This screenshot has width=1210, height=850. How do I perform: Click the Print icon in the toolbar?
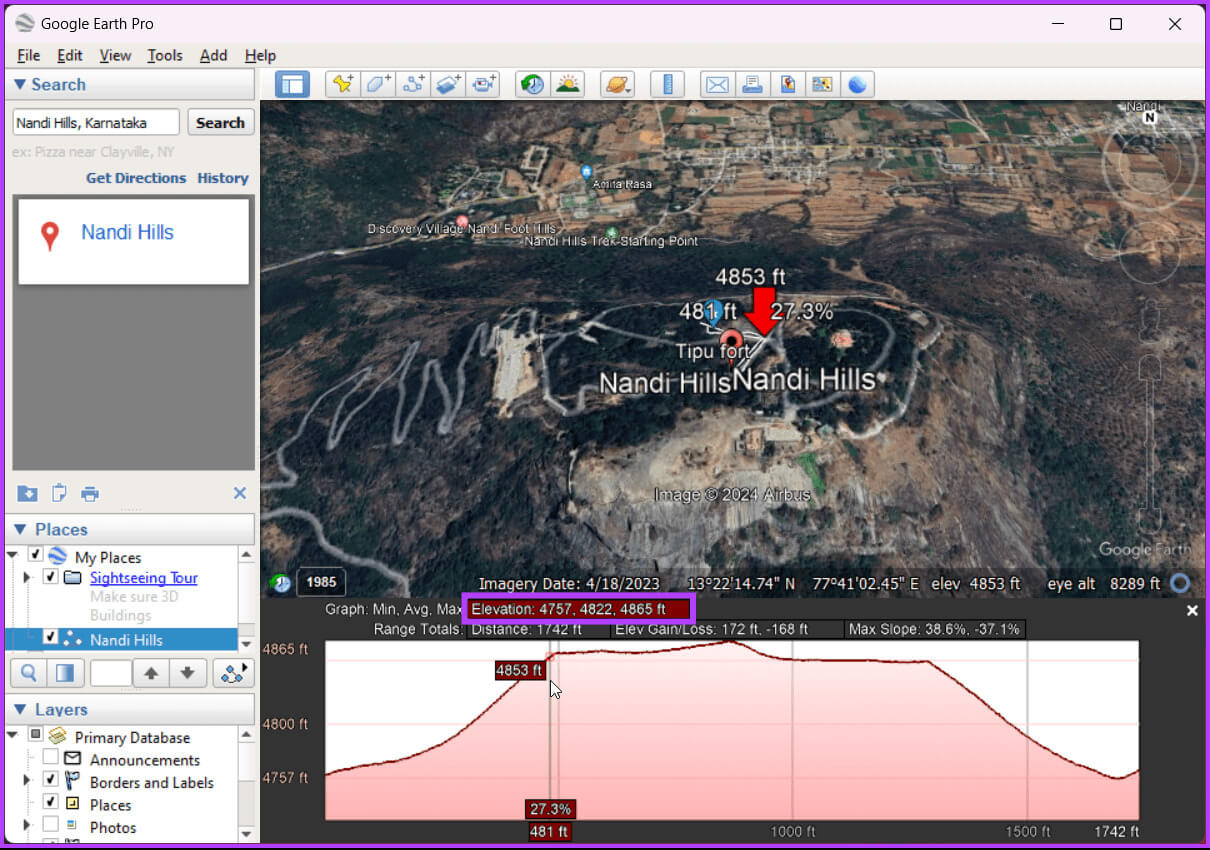point(752,85)
